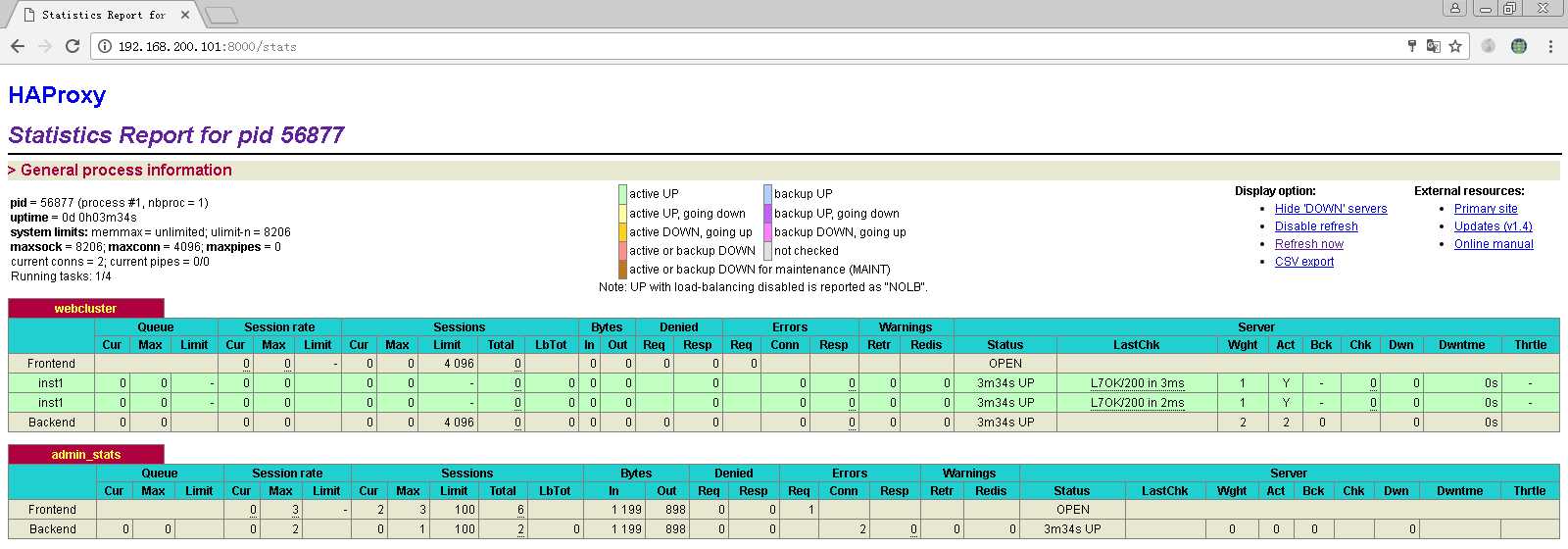The width and height of the screenshot is (1568, 549).
Task: Select the Statistics Report browser tab
Action: 103,15
